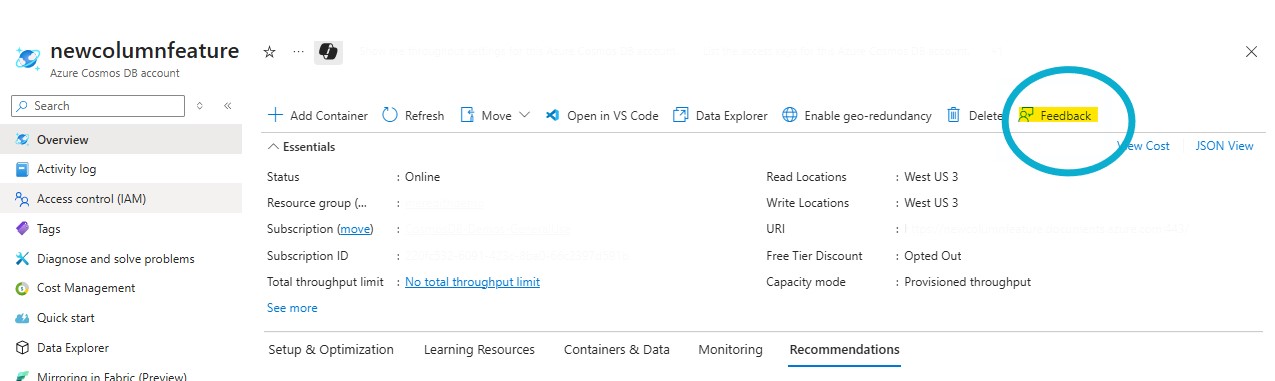This screenshot has width=1275, height=381.
Task: Click Add Container in the toolbar
Action: click(317, 116)
